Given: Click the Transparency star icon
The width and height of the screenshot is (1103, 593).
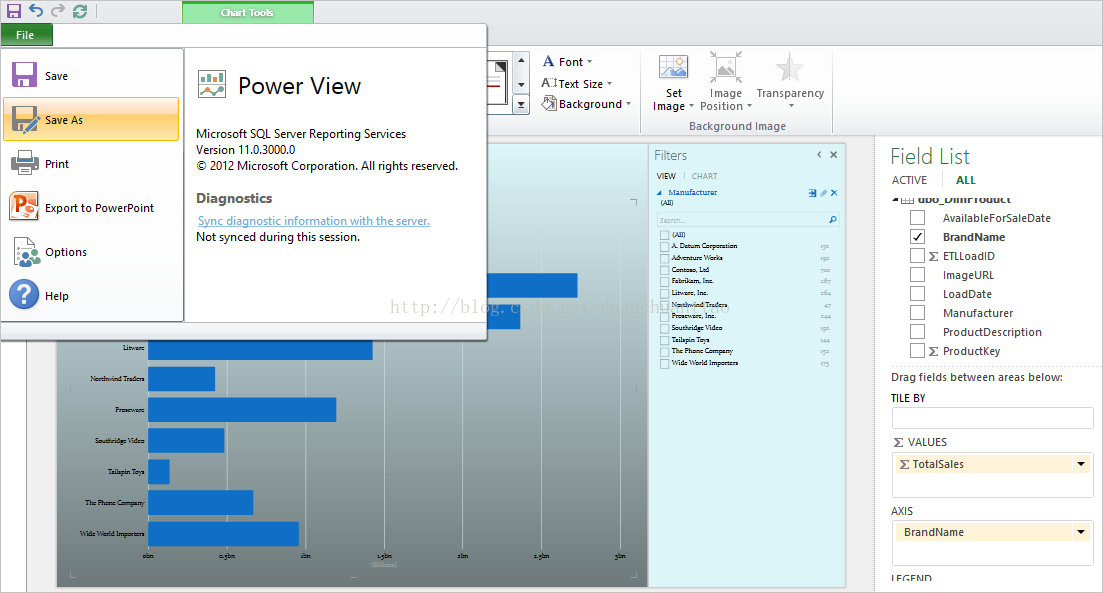Looking at the screenshot, I should coord(789,68).
